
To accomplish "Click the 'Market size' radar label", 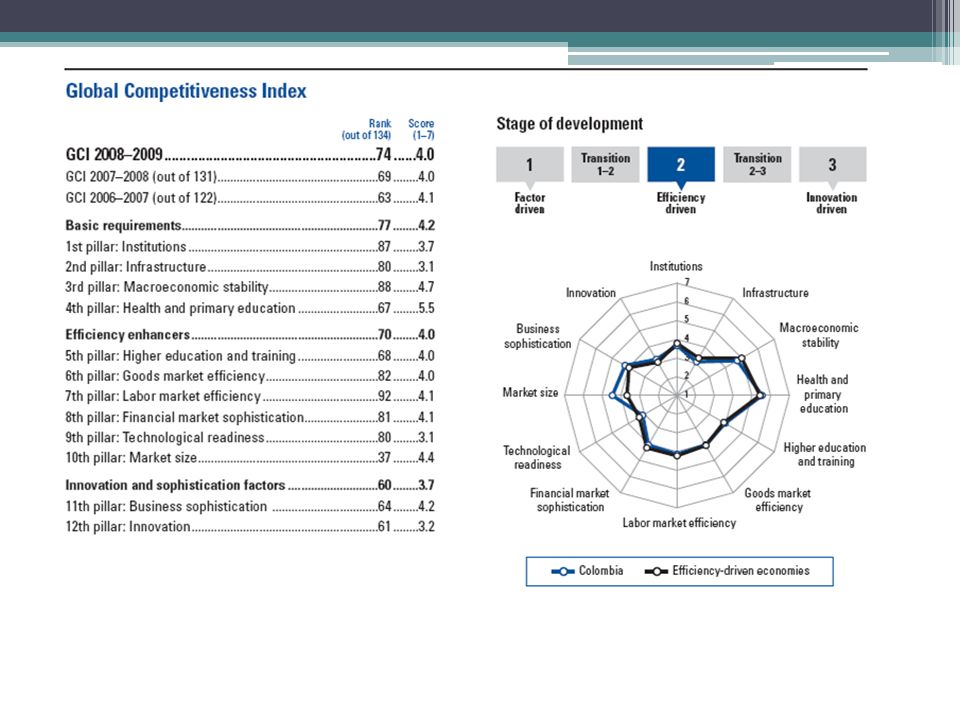I will (x=530, y=392).
